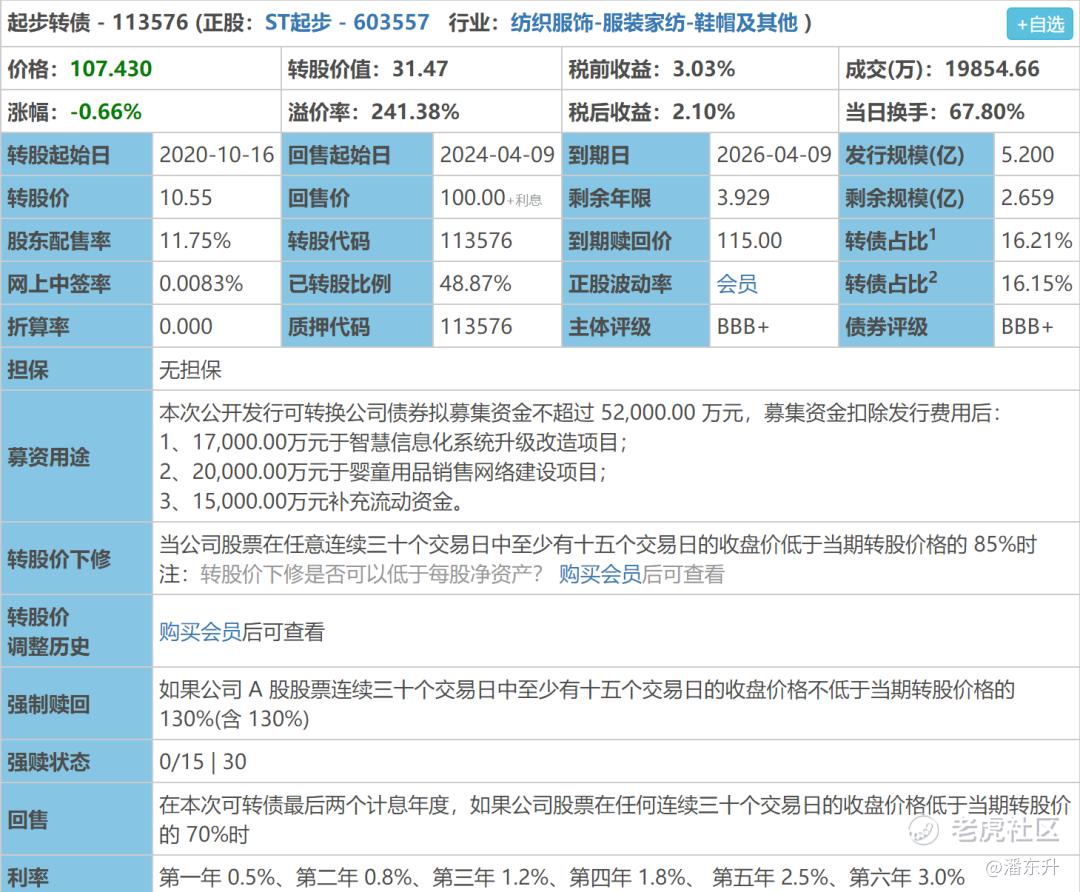Click the 质押代码 value 113576
Image resolution: width=1080 pixels, height=892 pixels.
tap(476, 326)
